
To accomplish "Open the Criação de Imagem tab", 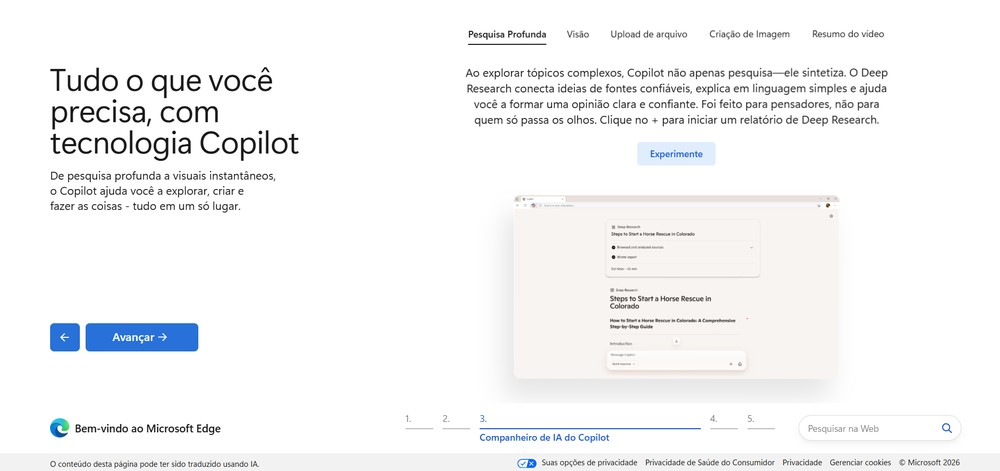I will click(x=749, y=34).
